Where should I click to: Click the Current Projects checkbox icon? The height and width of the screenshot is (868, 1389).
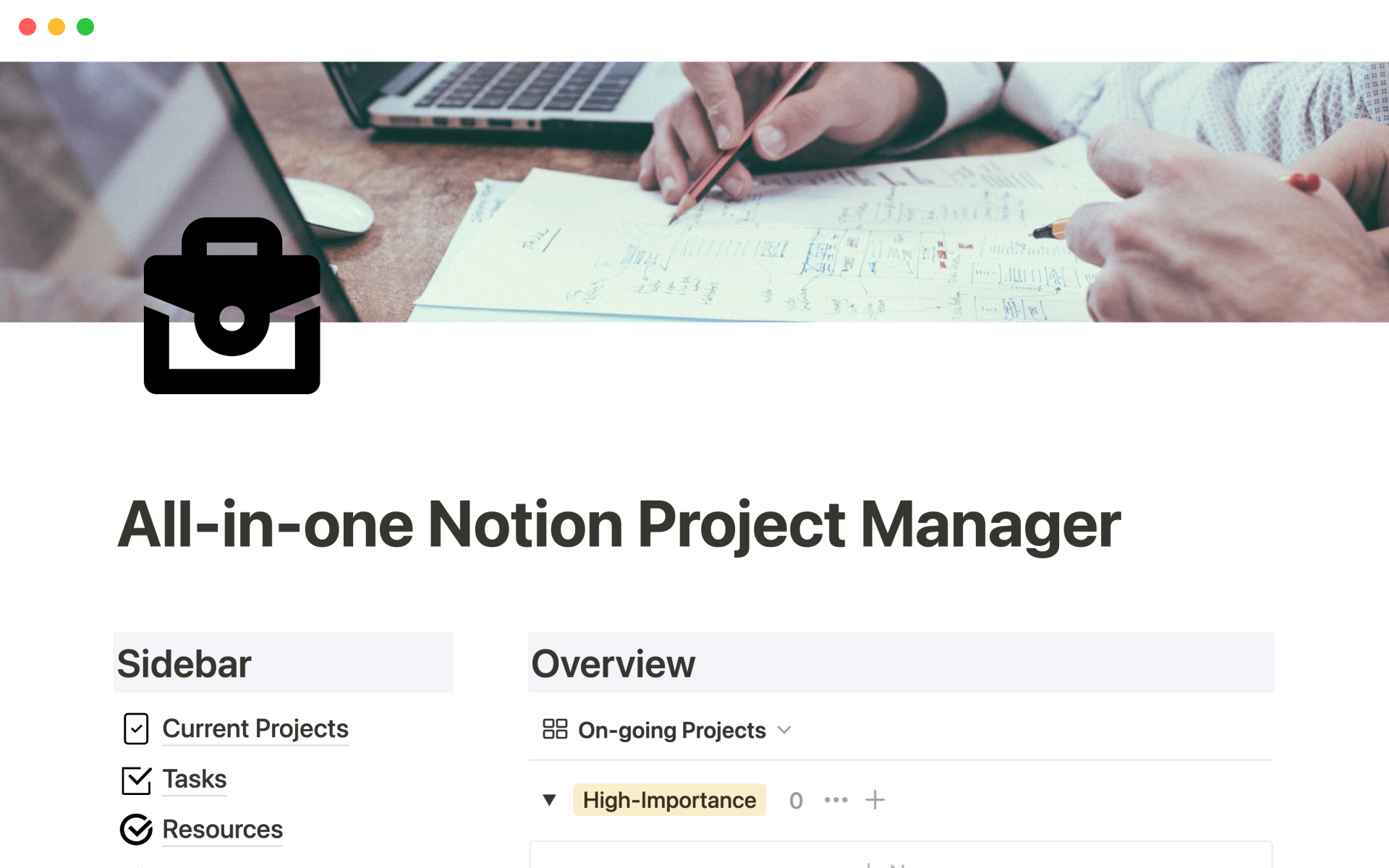coord(136,728)
